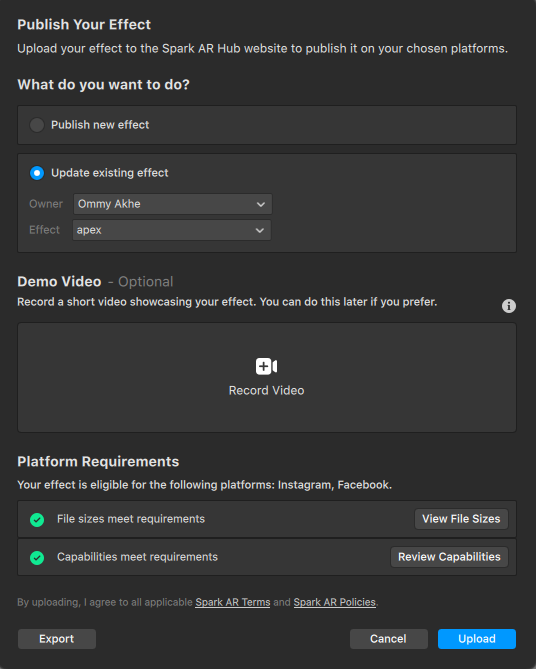Click the Record Video camera icon
The height and width of the screenshot is (669, 536).
click(266, 366)
